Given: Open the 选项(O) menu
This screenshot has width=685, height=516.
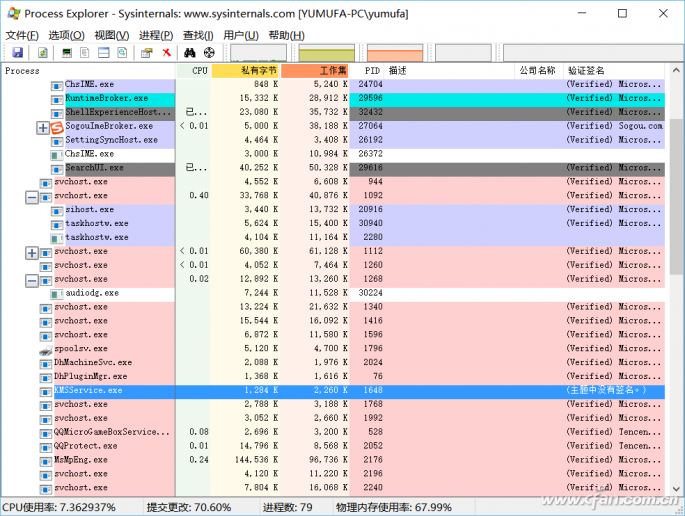Looking at the screenshot, I should tap(66, 35).
